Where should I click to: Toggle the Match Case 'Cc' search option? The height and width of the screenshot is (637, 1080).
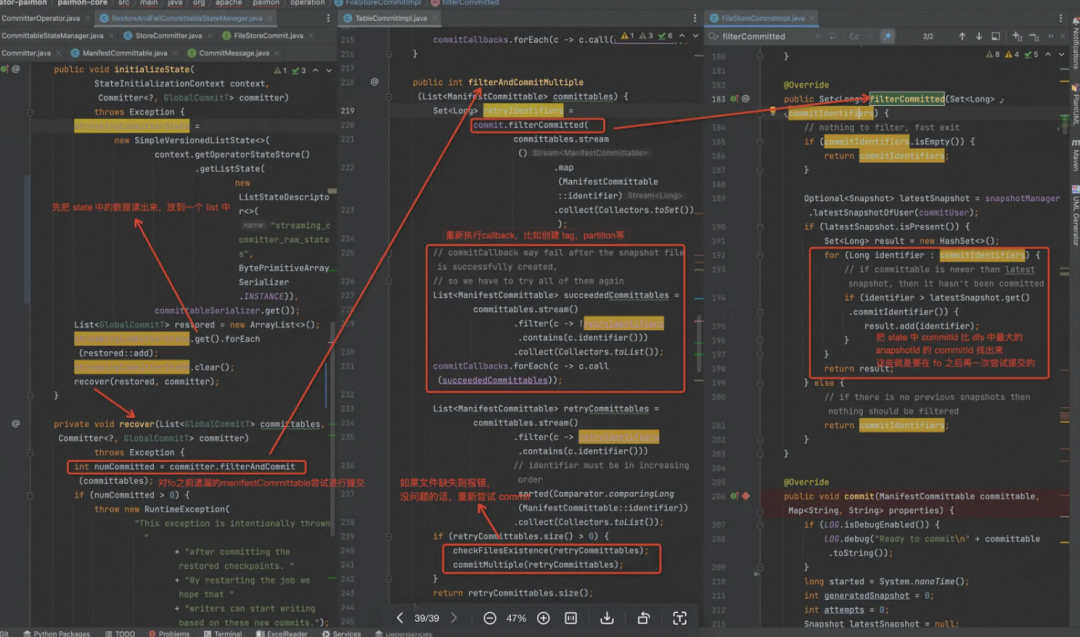[x=854, y=36]
